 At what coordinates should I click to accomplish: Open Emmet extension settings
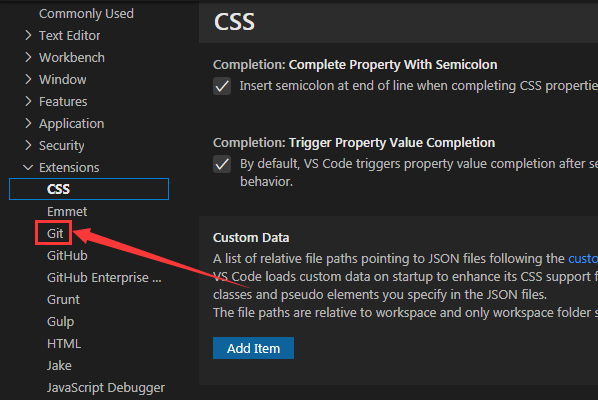click(67, 211)
